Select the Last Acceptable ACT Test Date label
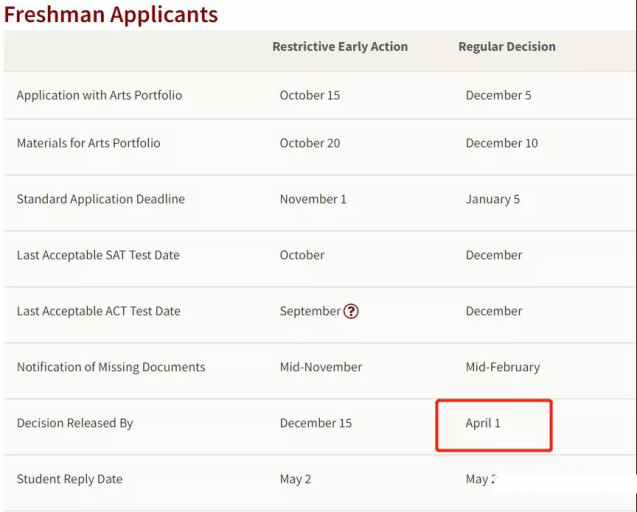 [x=98, y=311]
